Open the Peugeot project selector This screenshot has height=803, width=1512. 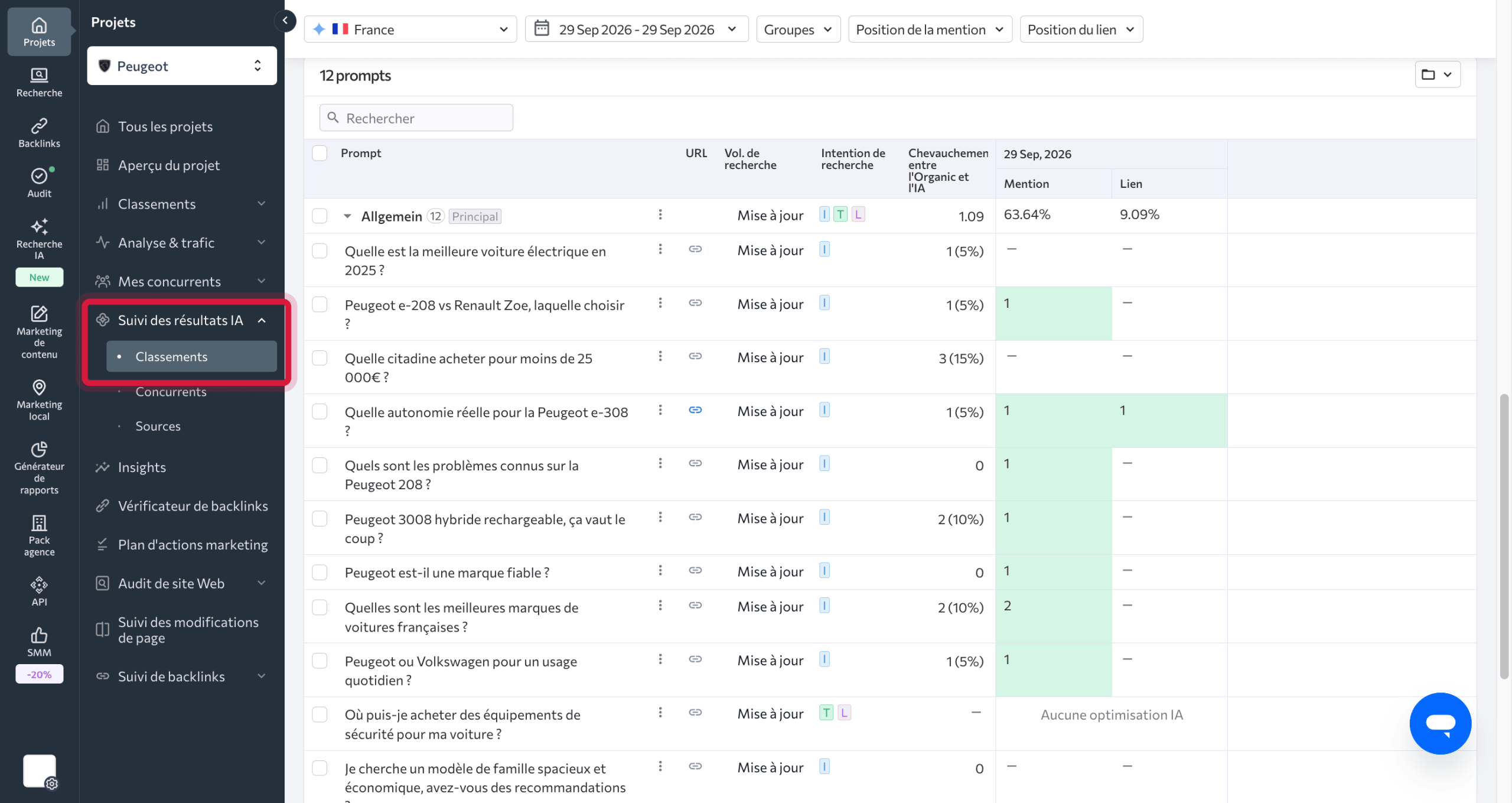pyautogui.click(x=182, y=66)
